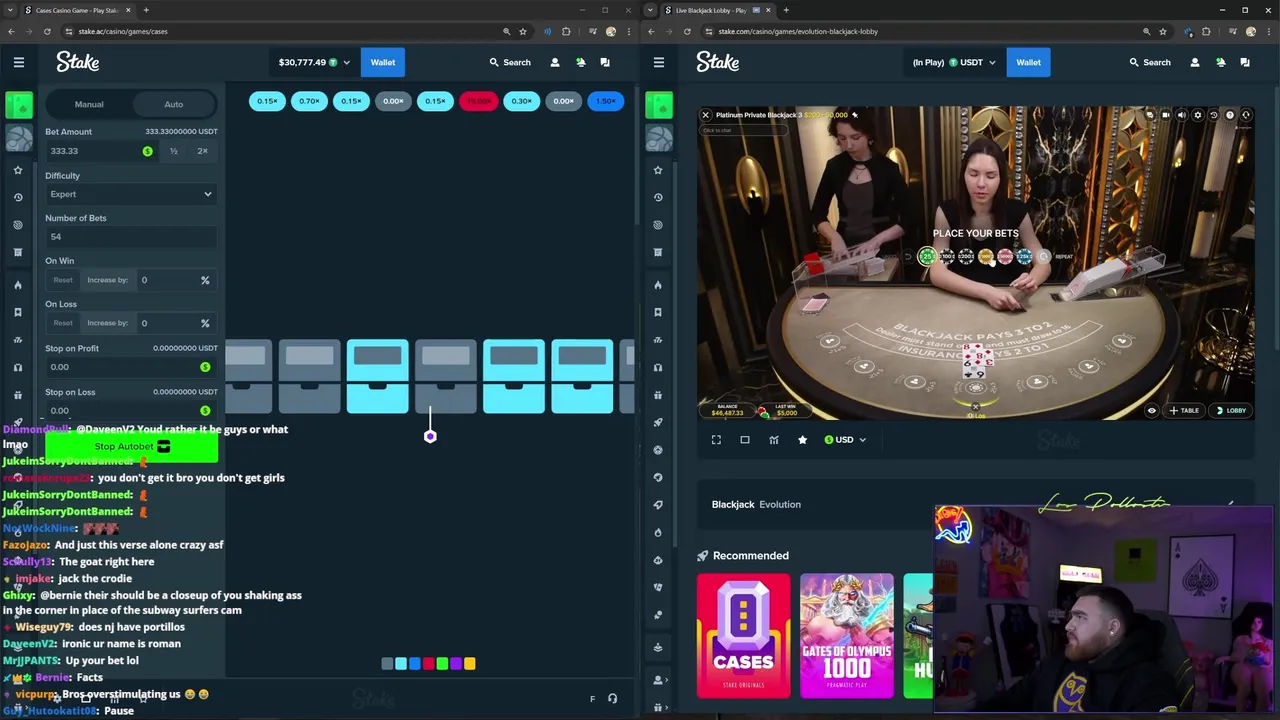Switch to Auto betting mode

174,104
